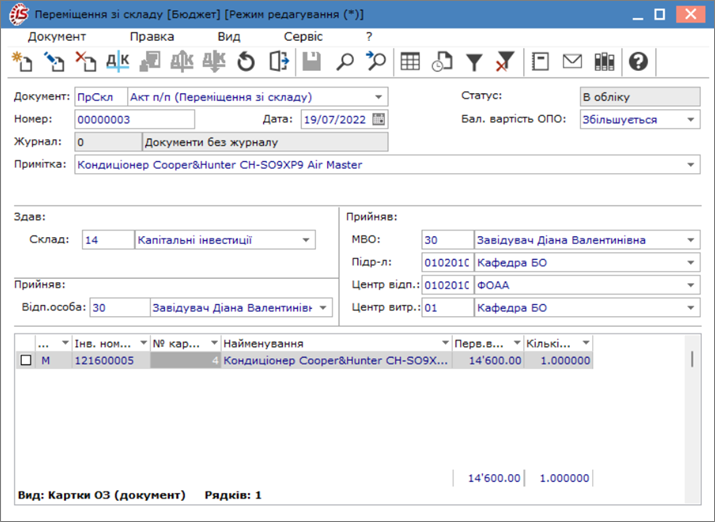Viewport: 715px width, 522px height.
Task: Click the Журнал field Документи без журналу
Action: coord(265,142)
